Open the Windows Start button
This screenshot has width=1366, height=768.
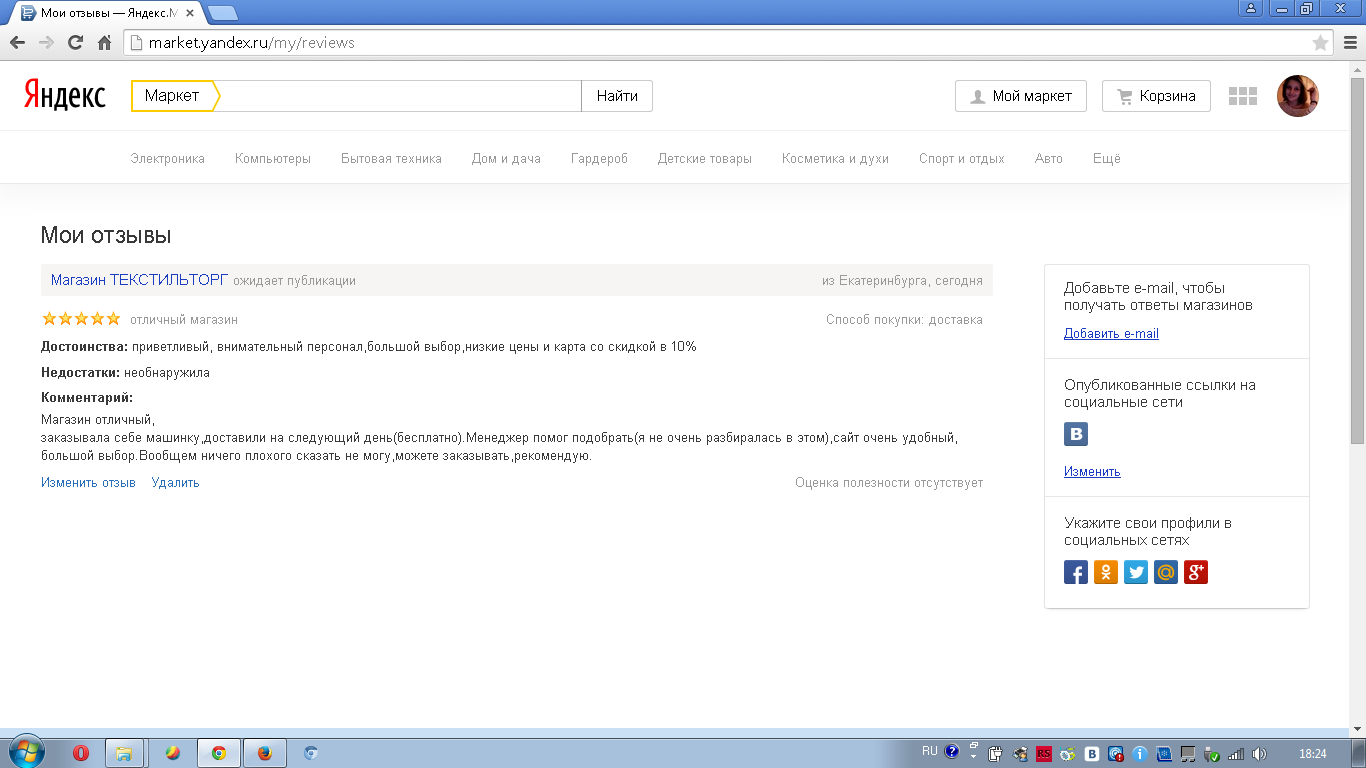click(x=25, y=752)
